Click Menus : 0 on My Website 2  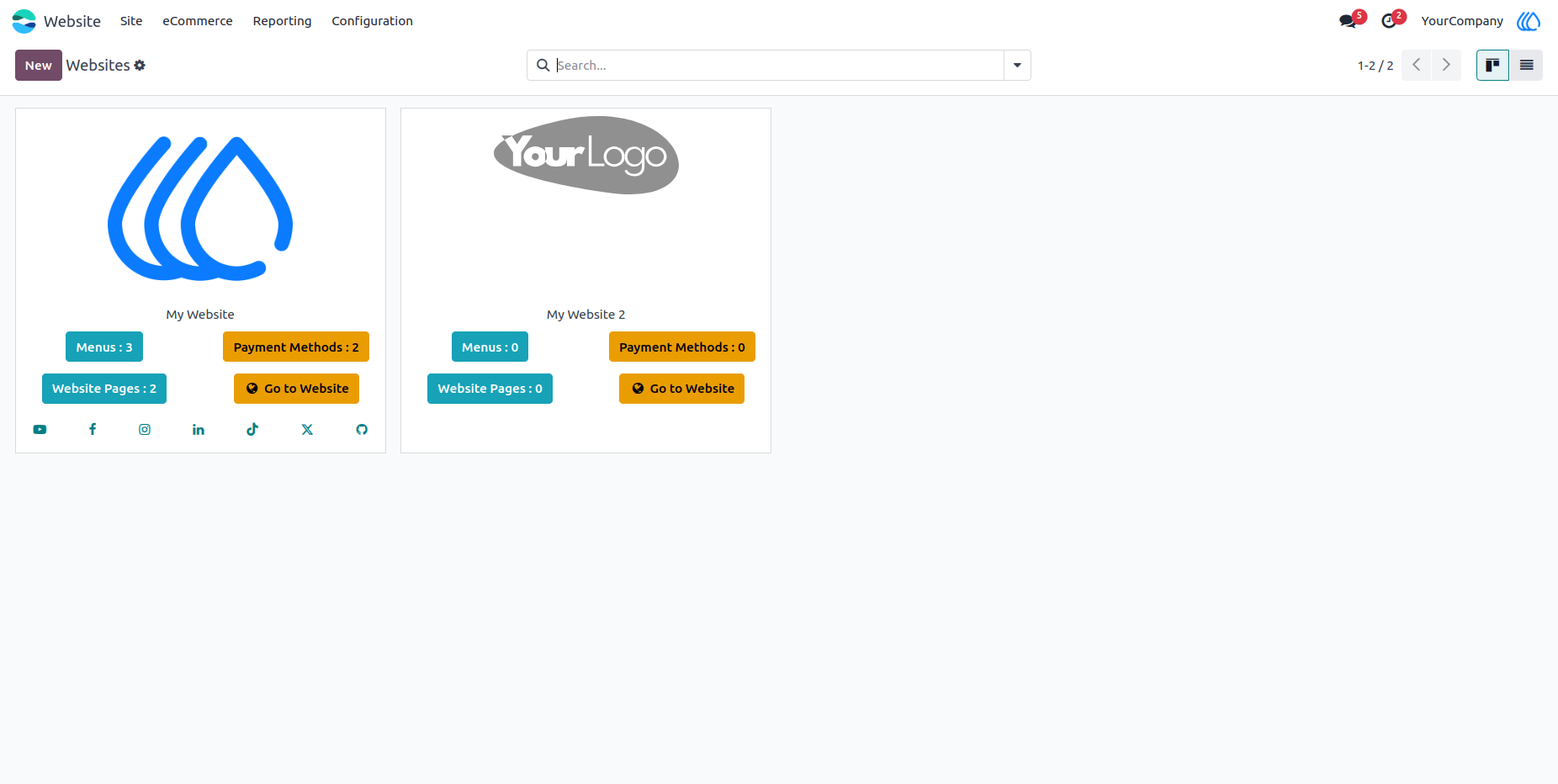pos(490,347)
